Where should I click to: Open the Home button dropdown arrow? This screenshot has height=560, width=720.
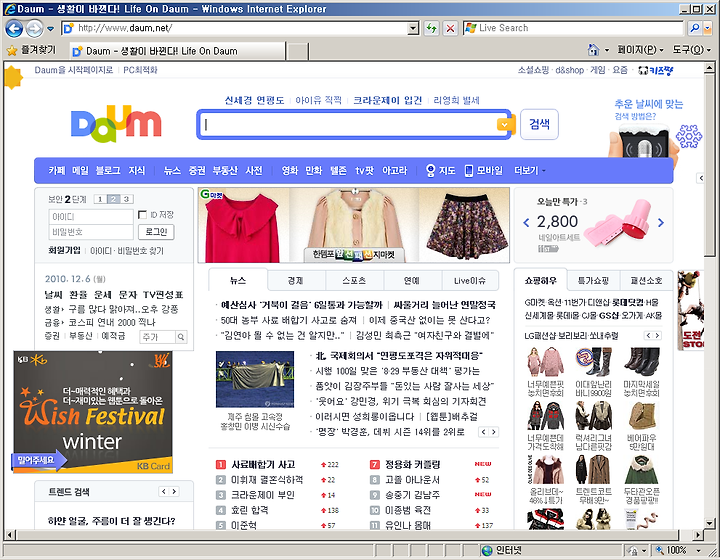click(607, 50)
